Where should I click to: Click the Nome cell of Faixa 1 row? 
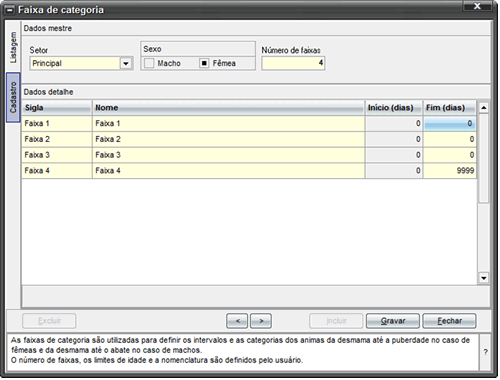pyautogui.click(x=228, y=124)
